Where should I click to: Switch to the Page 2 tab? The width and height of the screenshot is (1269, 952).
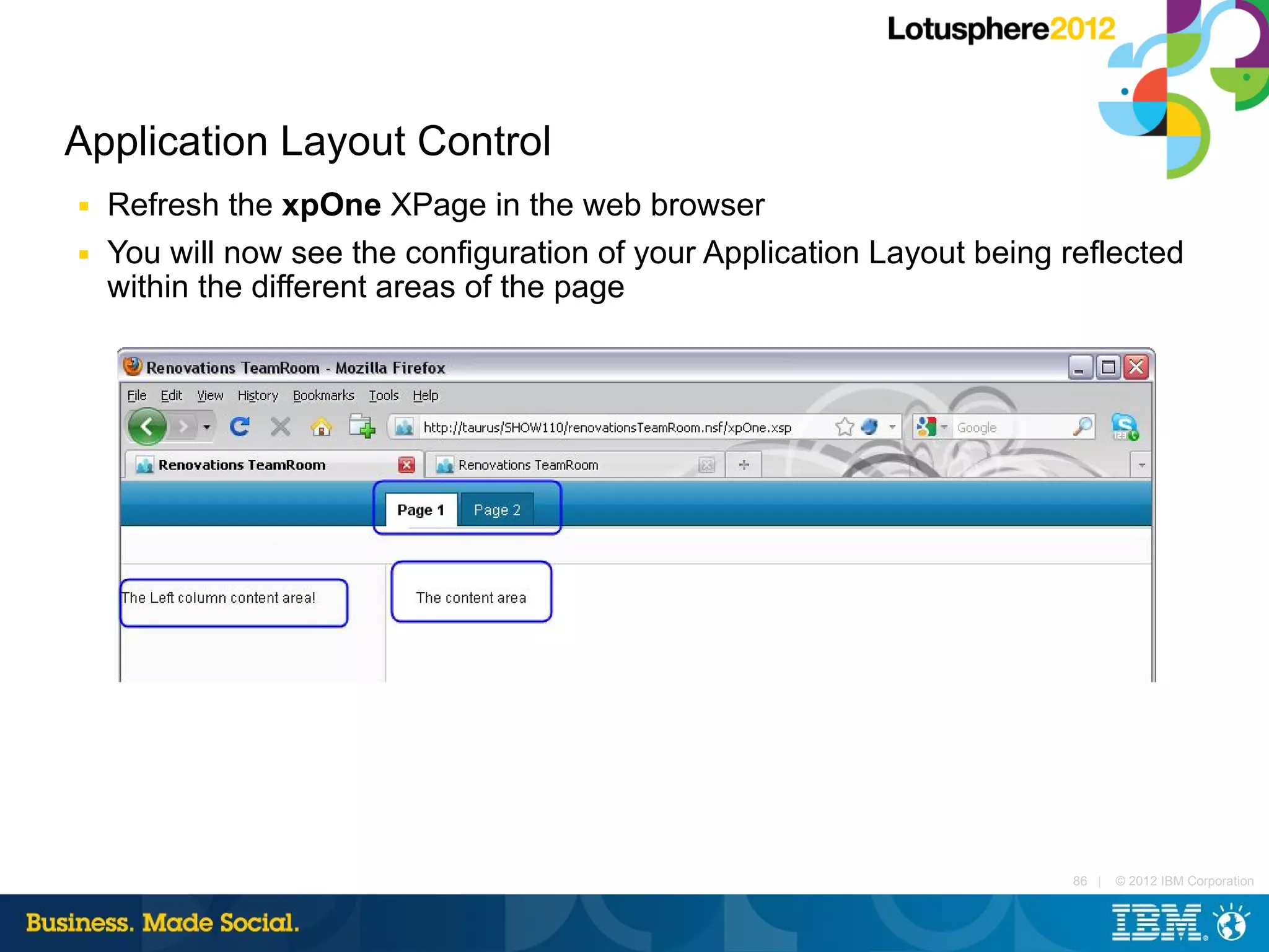(497, 510)
